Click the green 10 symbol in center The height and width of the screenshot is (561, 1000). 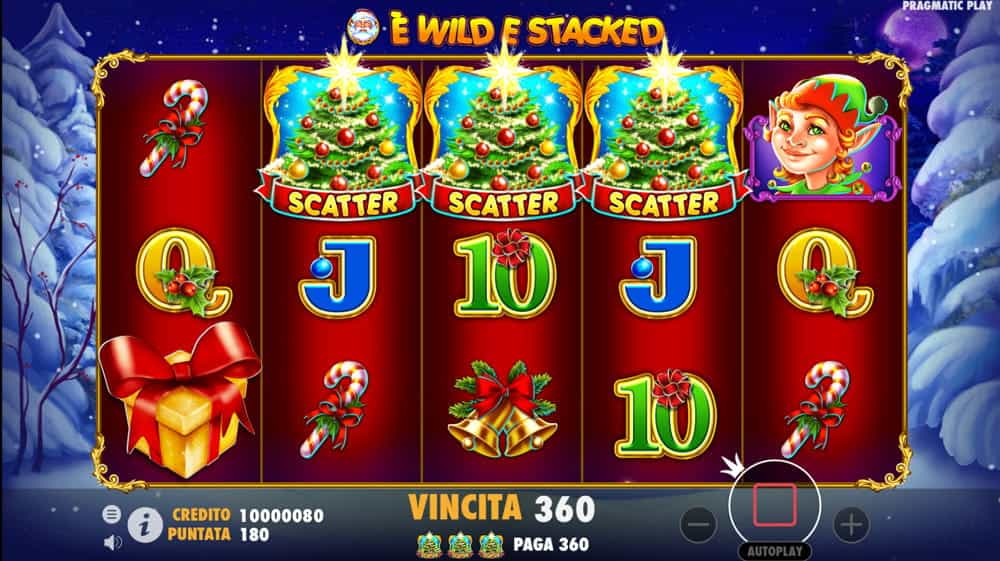pos(504,273)
